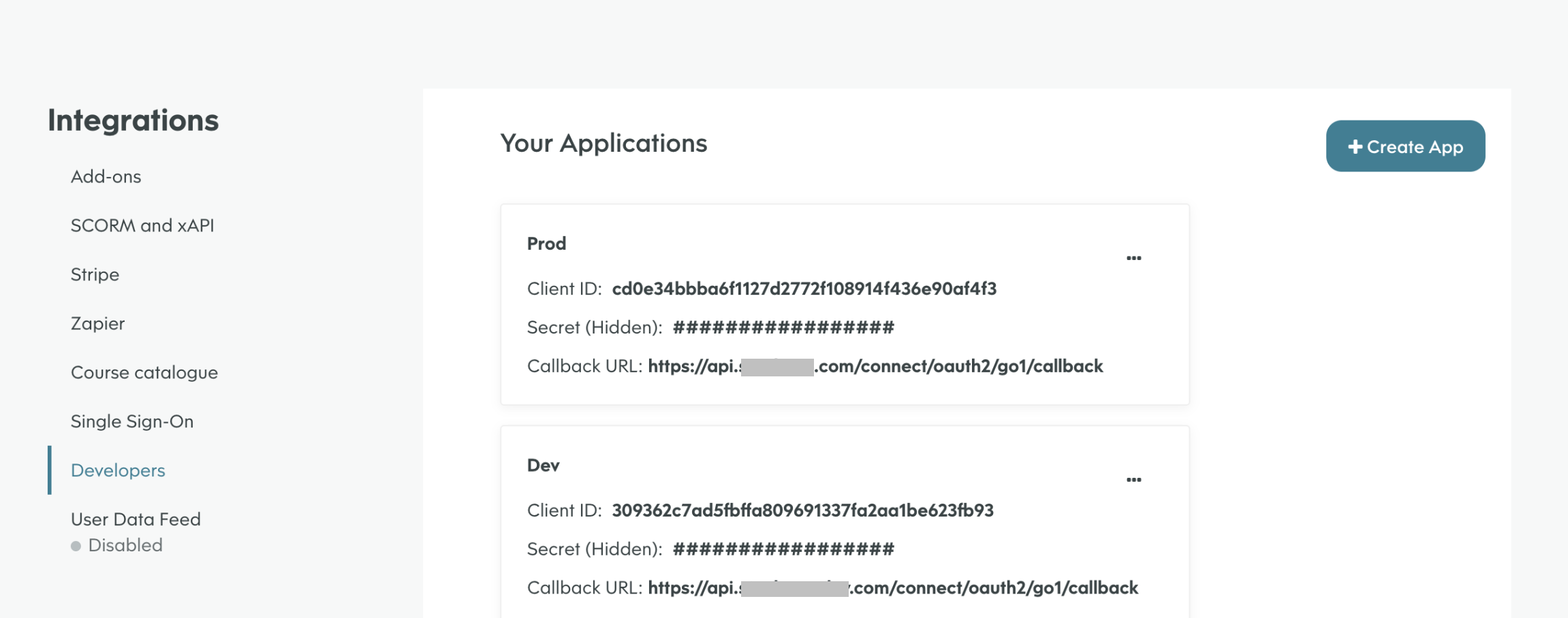Click the Prod hidden secret value
The height and width of the screenshot is (618, 1568).
click(x=783, y=328)
